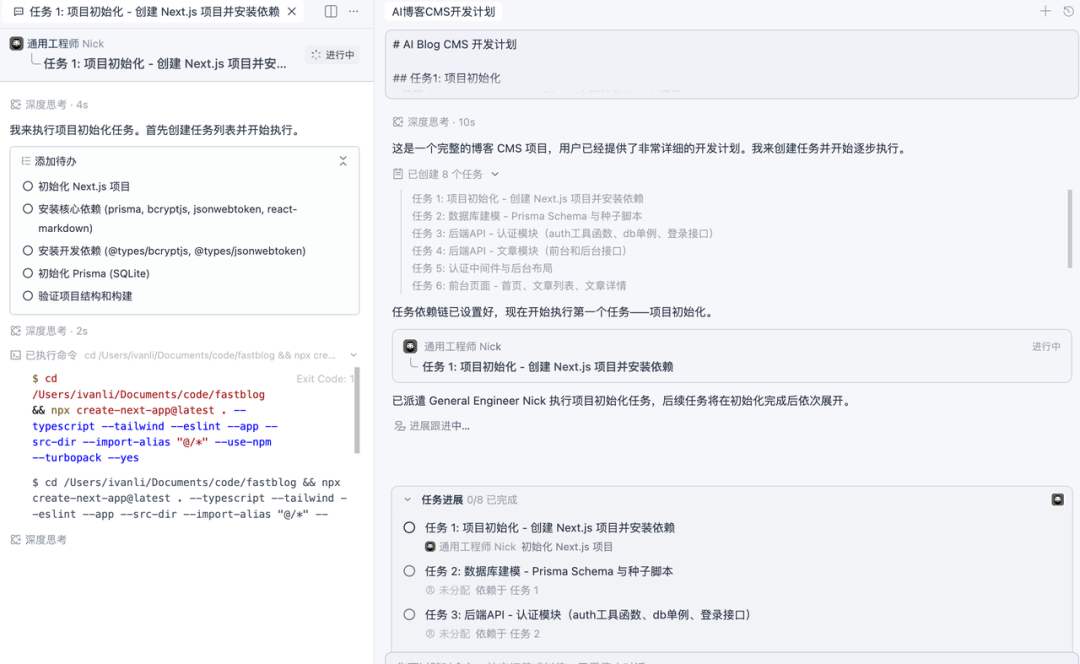Click the plus icon to create new document

tap(1046, 11)
